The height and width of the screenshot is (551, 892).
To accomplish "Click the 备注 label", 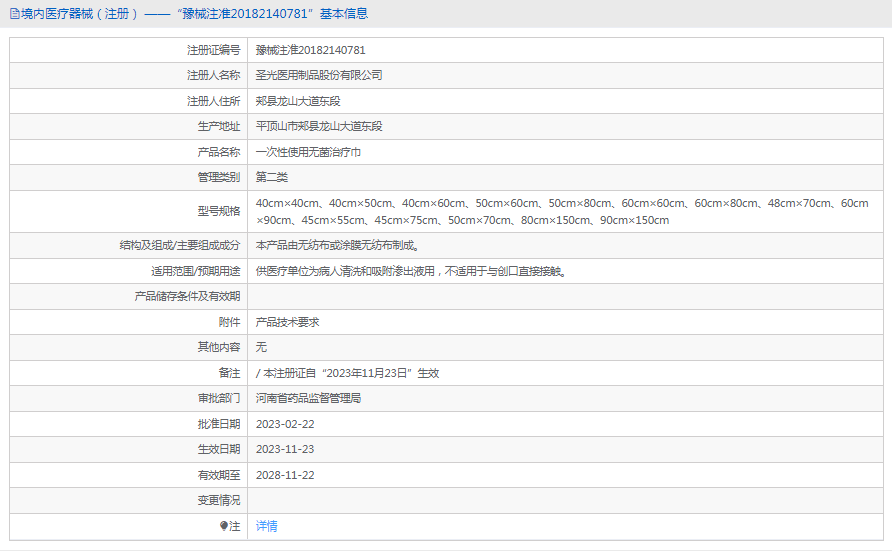I will (229, 373).
